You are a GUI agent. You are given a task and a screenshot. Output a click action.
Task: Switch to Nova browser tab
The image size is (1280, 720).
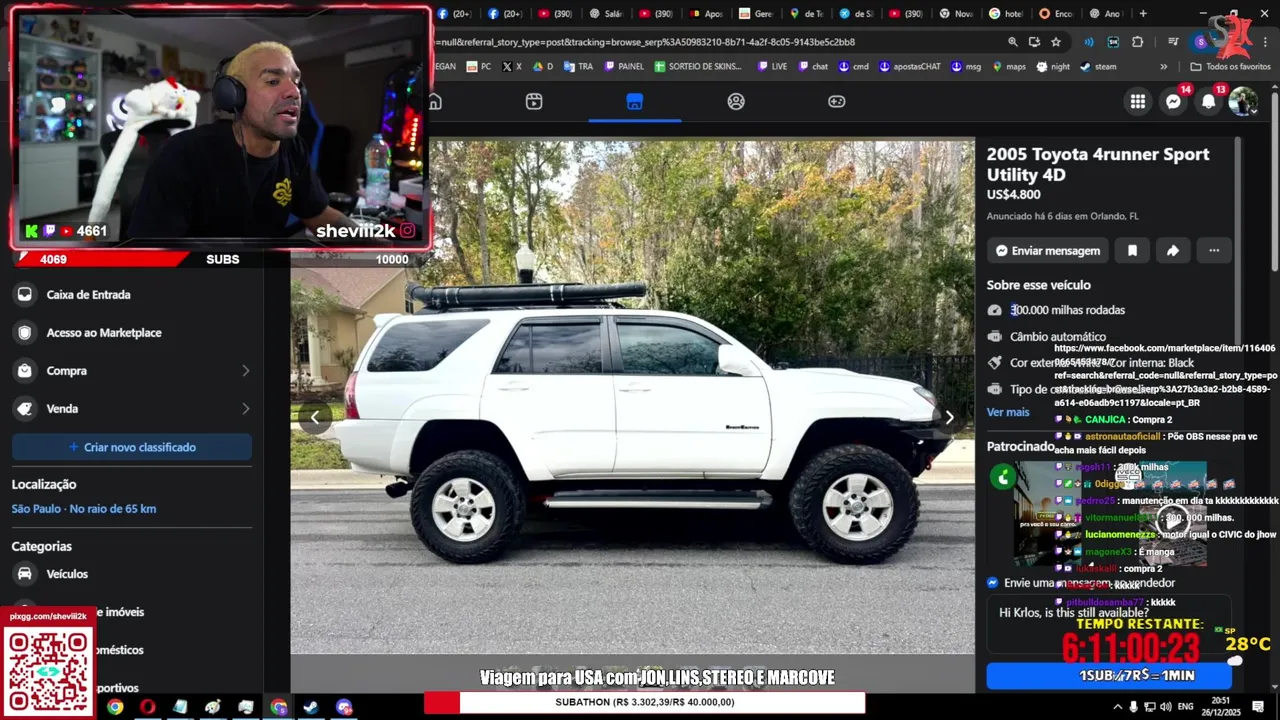pos(955,14)
